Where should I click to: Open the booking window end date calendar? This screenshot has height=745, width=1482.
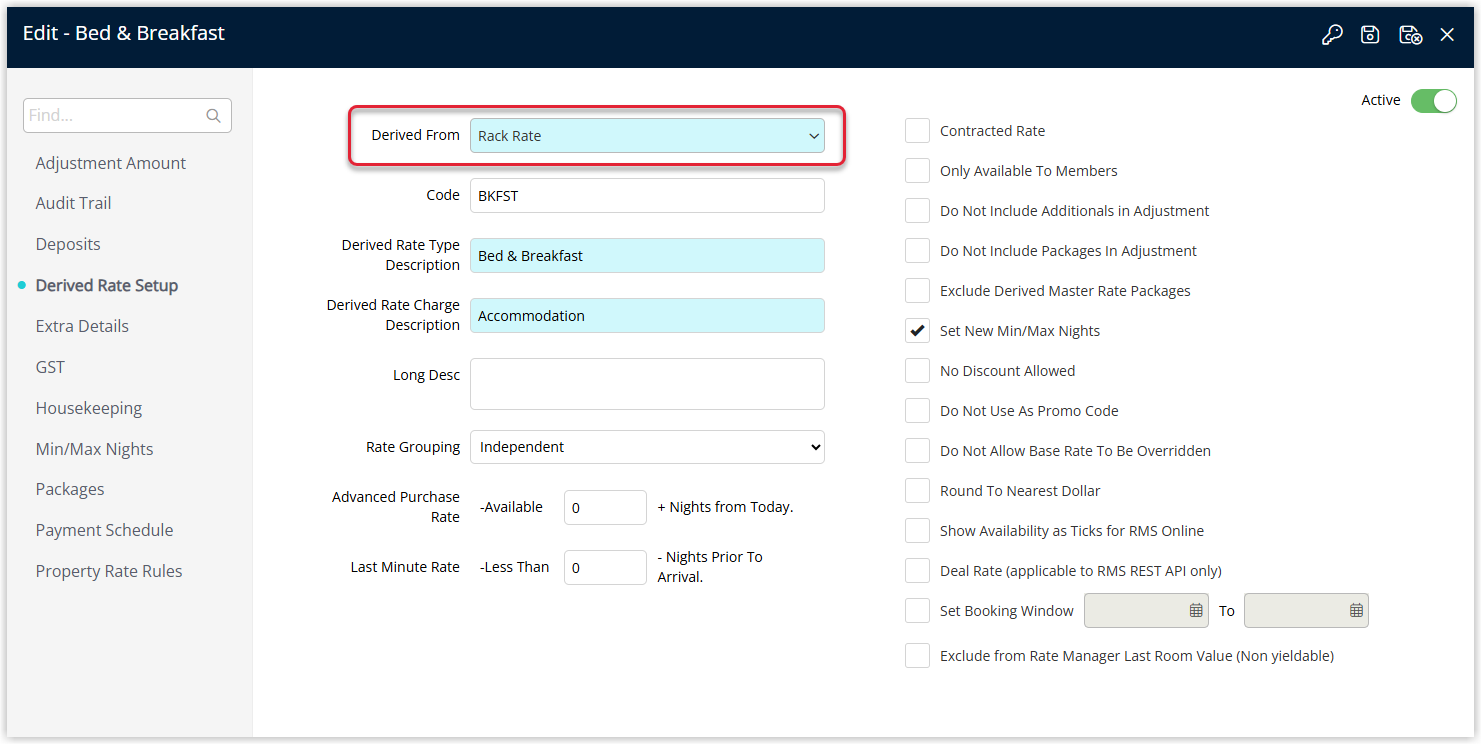point(1356,610)
